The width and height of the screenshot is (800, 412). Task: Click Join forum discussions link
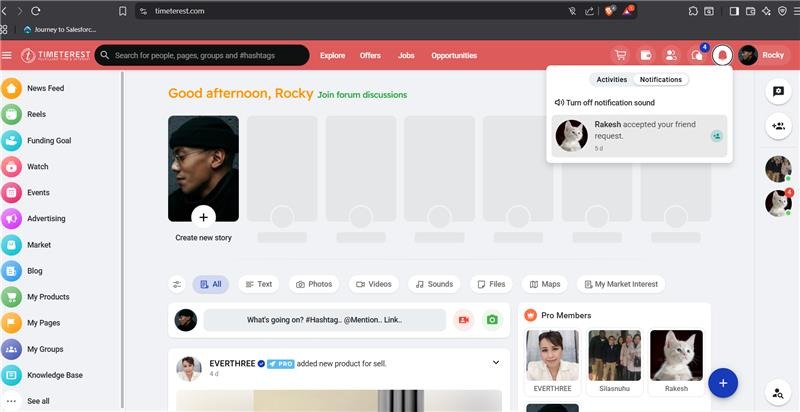pyautogui.click(x=362, y=95)
